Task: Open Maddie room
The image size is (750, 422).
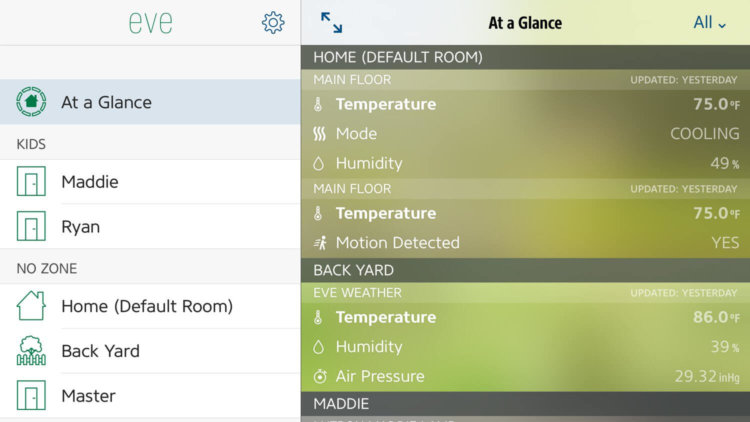Action: 150,182
